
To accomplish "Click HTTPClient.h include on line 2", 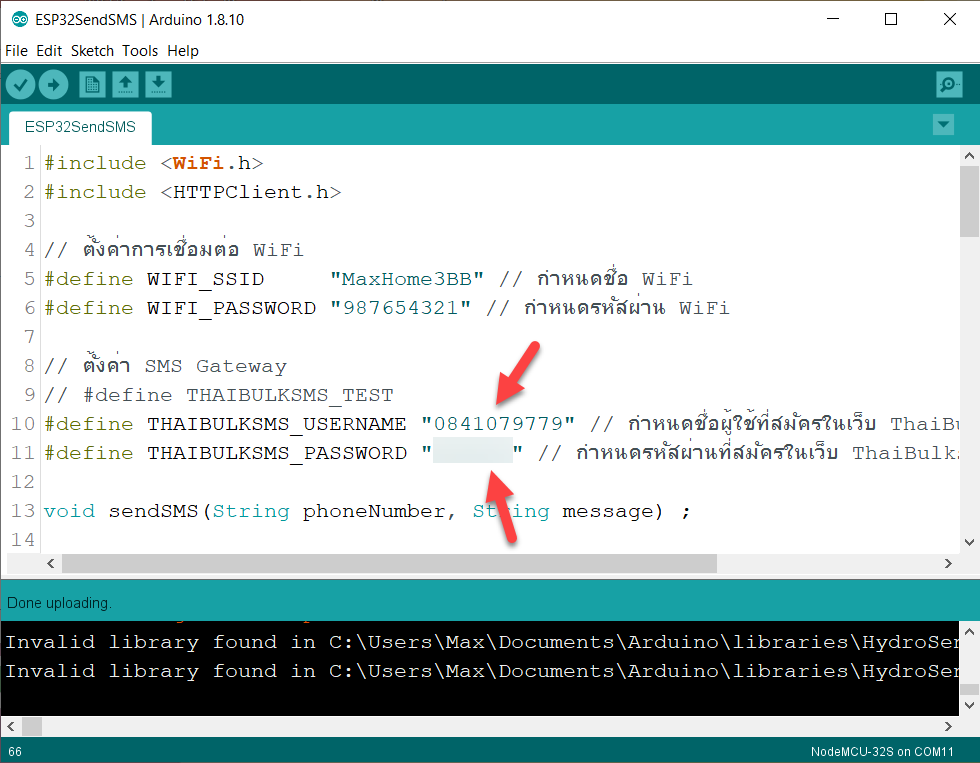I will tap(251, 192).
